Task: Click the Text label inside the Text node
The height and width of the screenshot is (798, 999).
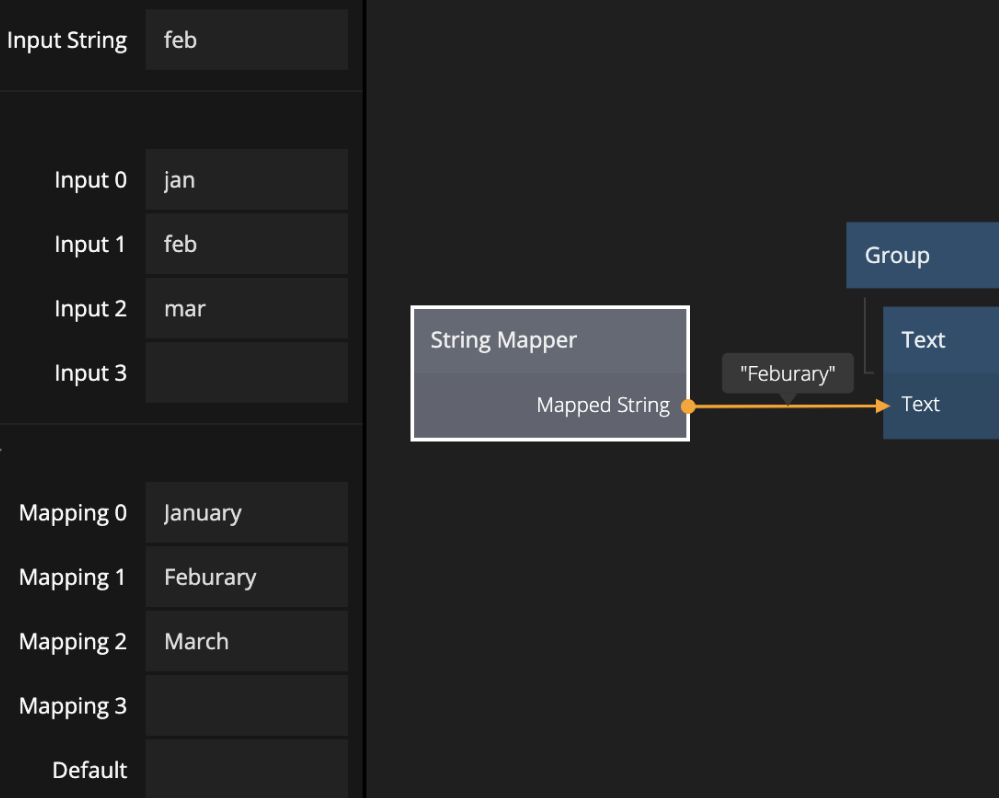Action: pyautogui.click(x=919, y=404)
